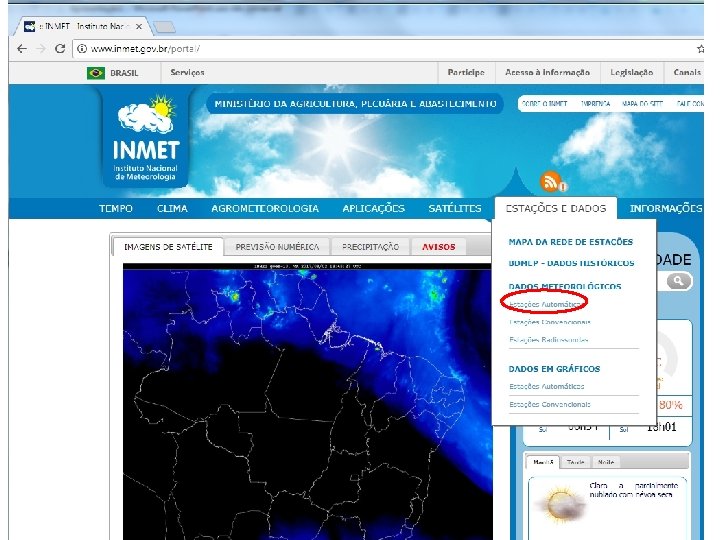Click the INMET logo
Image resolution: width=720 pixels, height=540 pixels.
pos(146,138)
